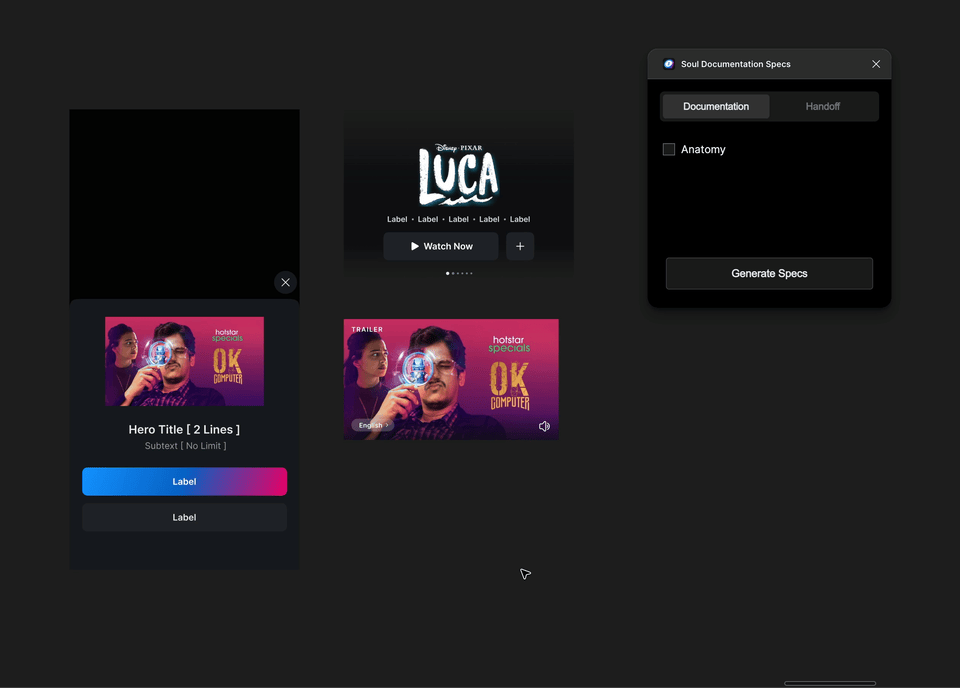Mute the OK Computer trailer speaker icon

(x=544, y=426)
